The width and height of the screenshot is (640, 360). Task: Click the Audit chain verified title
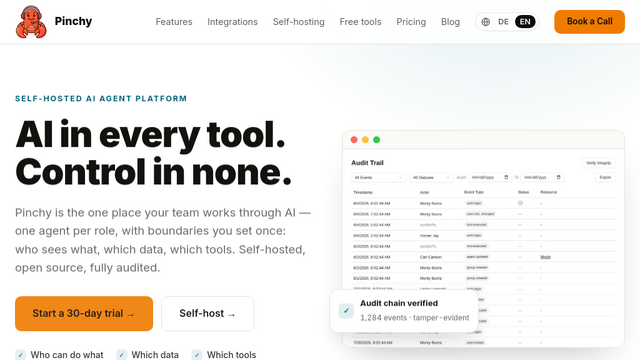[x=399, y=303]
